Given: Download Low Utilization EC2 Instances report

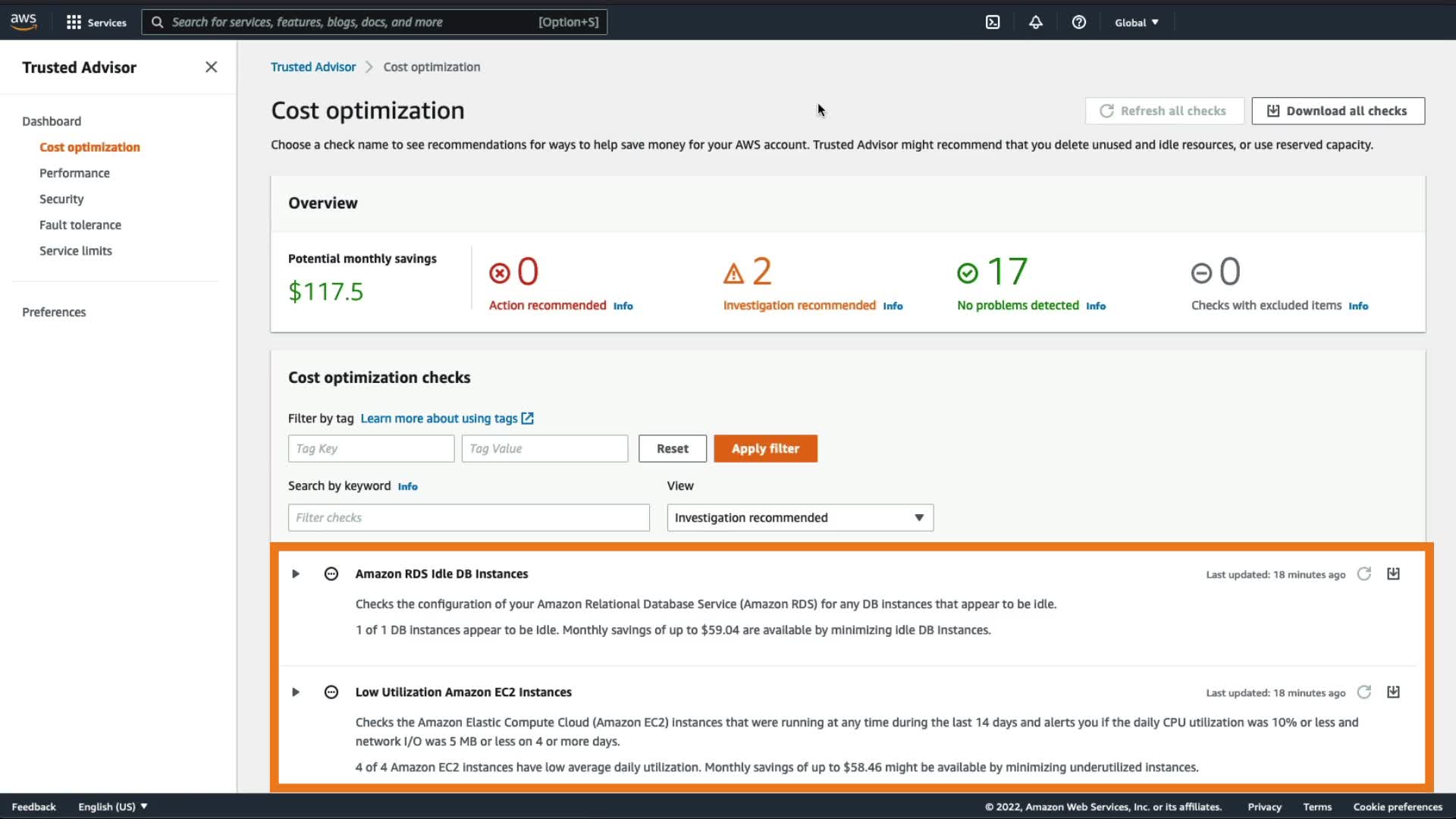Looking at the screenshot, I should tap(1393, 692).
